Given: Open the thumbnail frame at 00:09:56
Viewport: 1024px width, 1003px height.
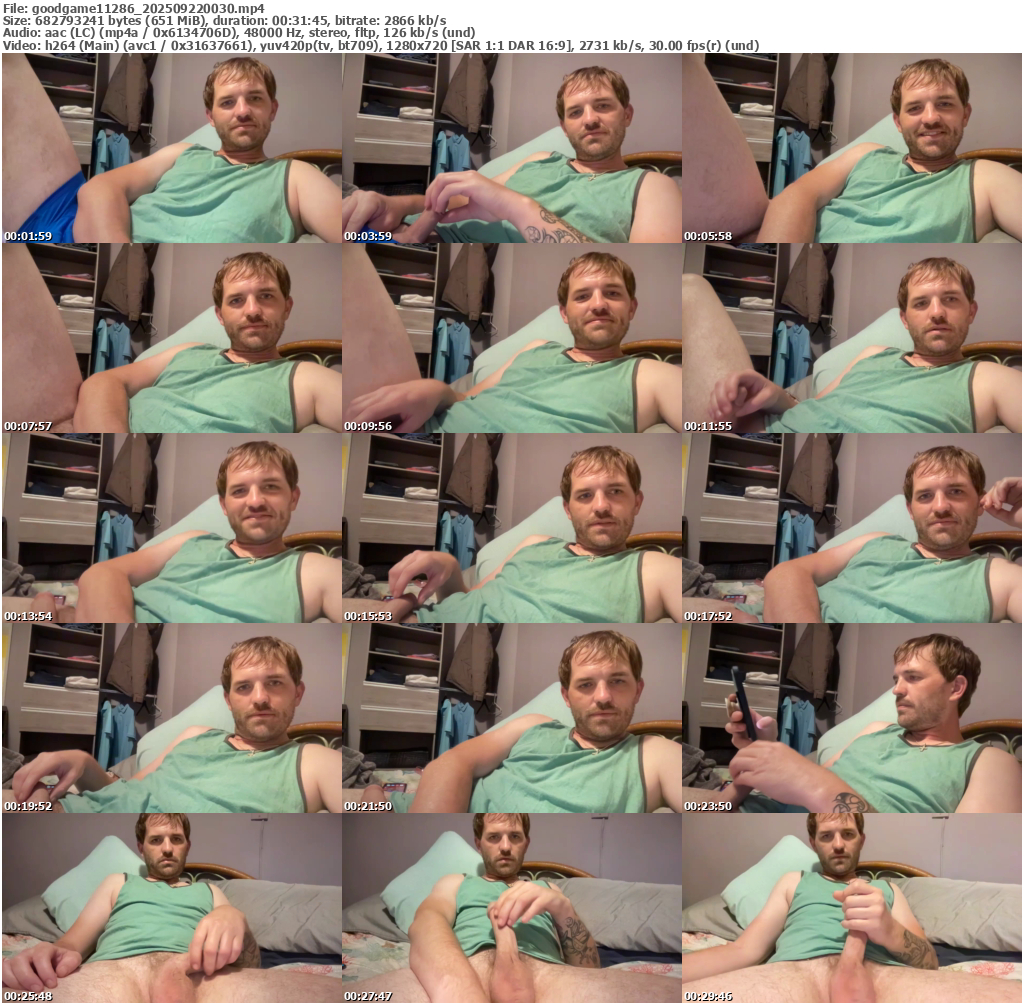Looking at the screenshot, I should click(512, 338).
